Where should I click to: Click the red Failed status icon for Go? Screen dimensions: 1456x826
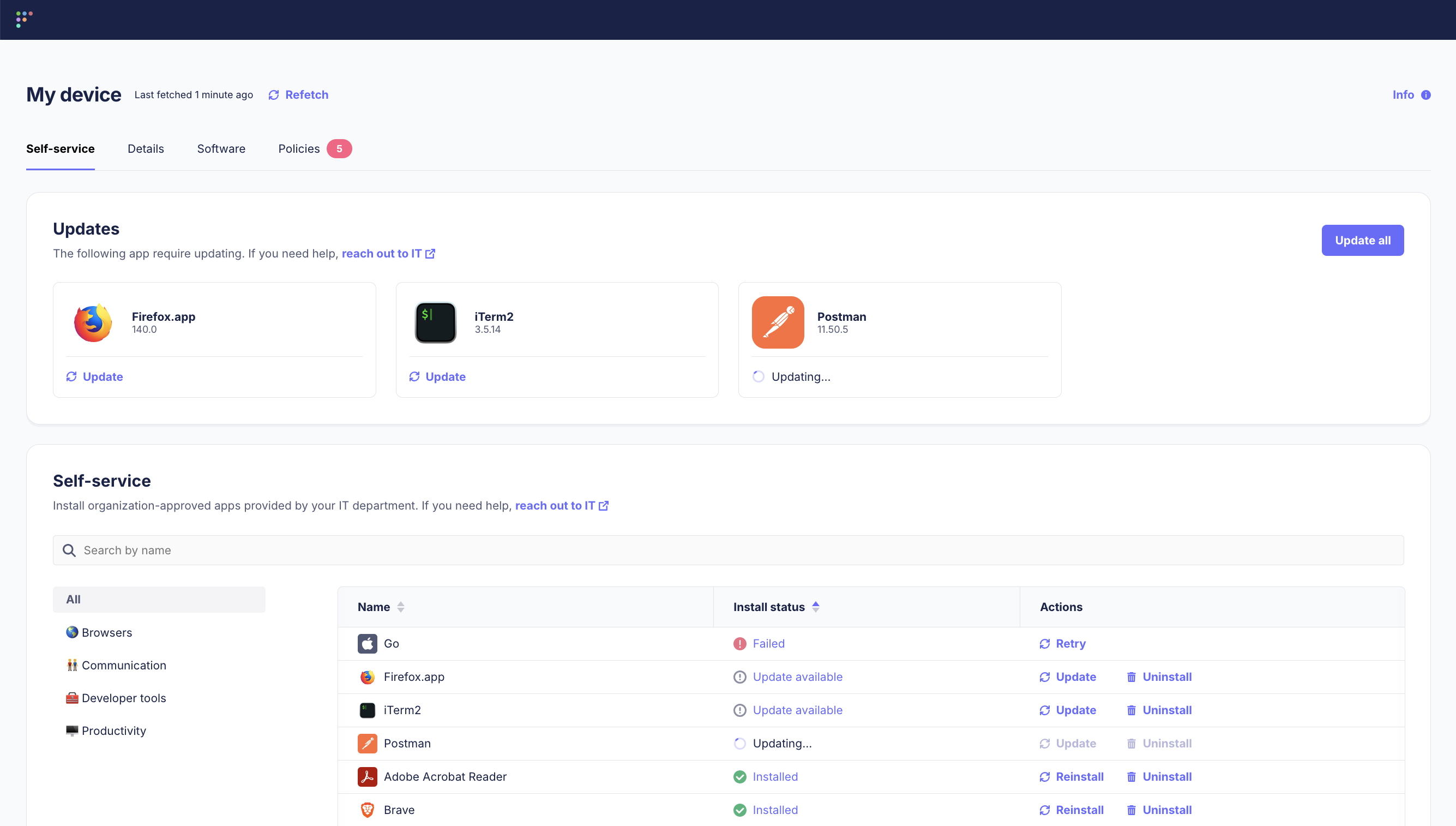click(740, 644)
